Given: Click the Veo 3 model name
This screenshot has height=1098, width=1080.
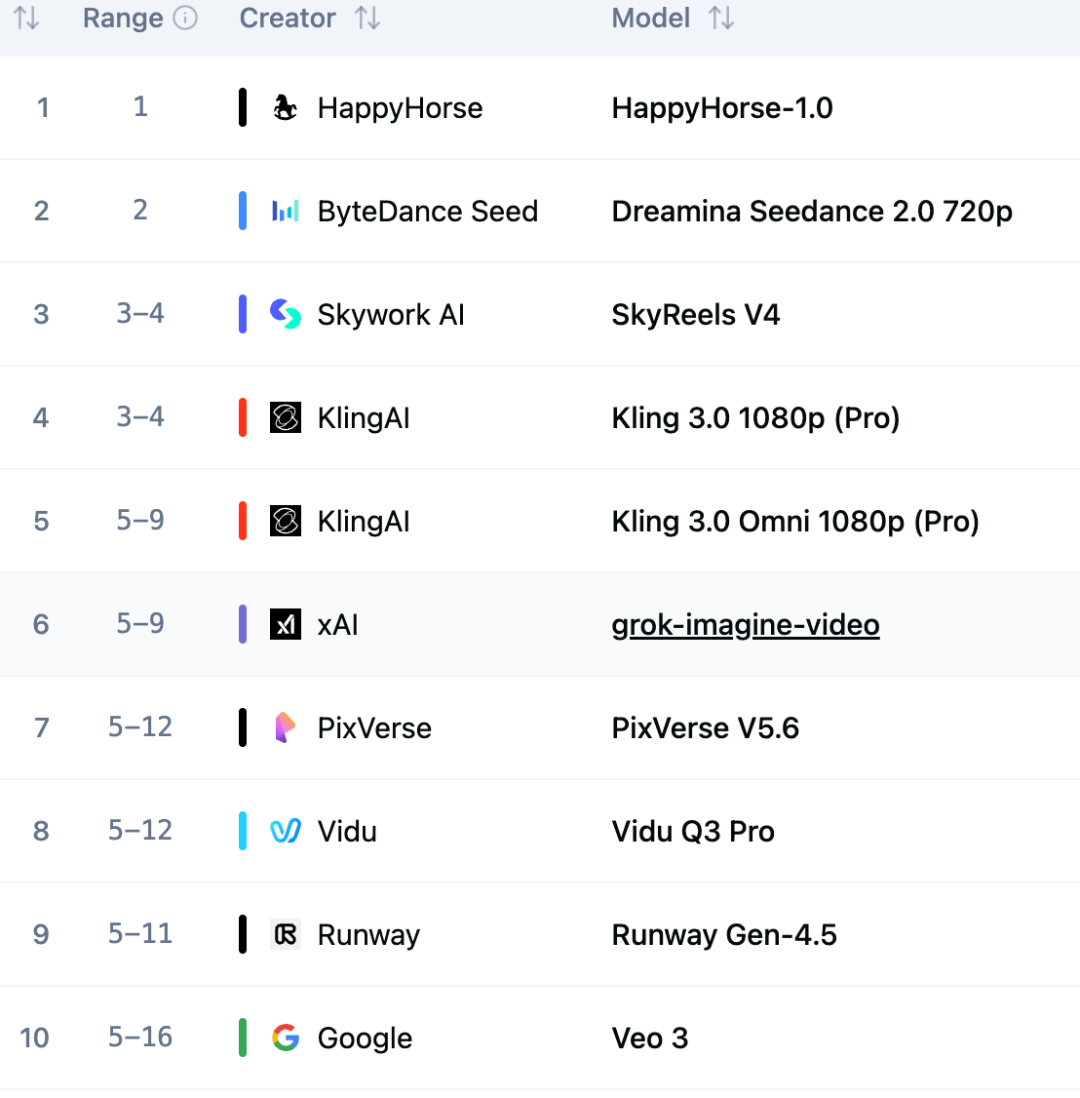Looking at the screenshot, I should 650,1038.
